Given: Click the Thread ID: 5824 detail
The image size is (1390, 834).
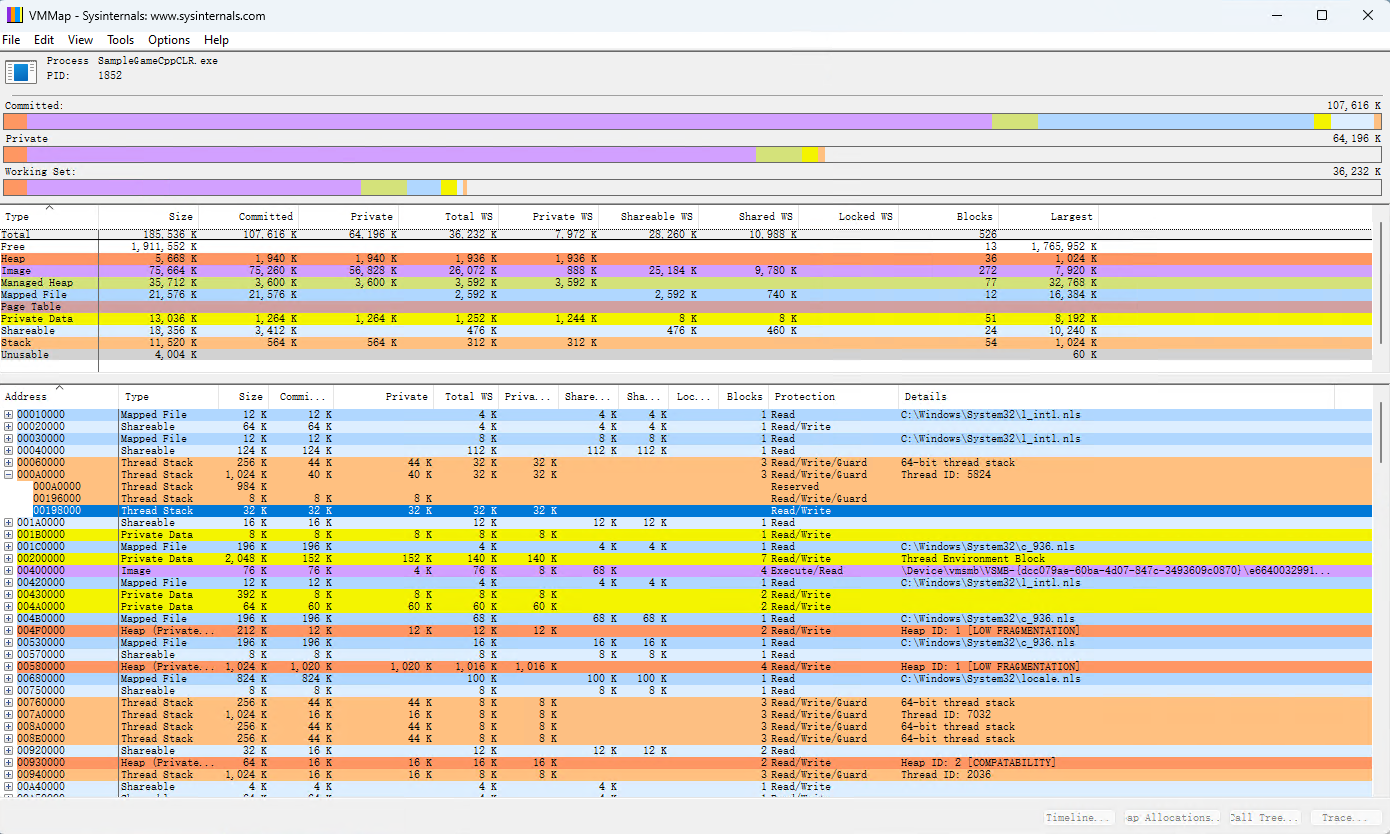Looking at the screenshot, I should 945,474.
